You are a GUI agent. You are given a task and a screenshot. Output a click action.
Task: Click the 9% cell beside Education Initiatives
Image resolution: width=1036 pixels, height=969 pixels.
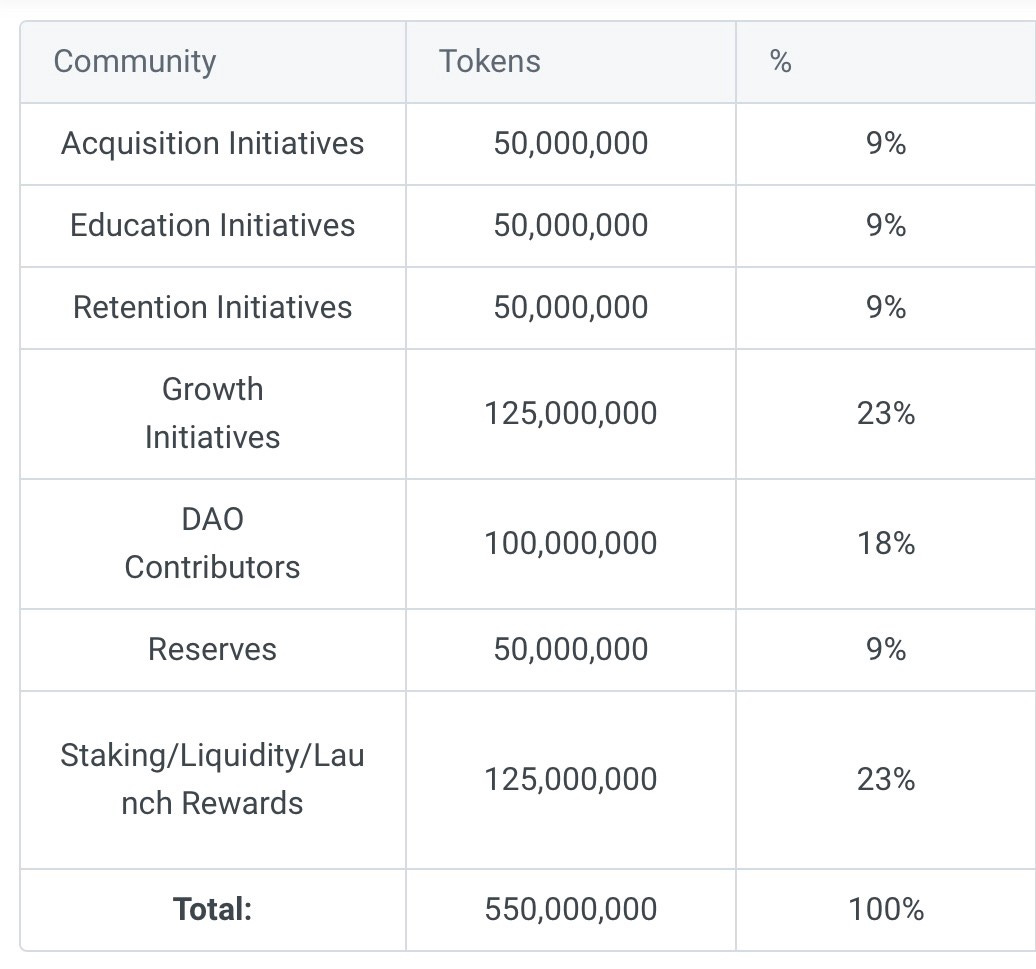click(x=885, y=225)
